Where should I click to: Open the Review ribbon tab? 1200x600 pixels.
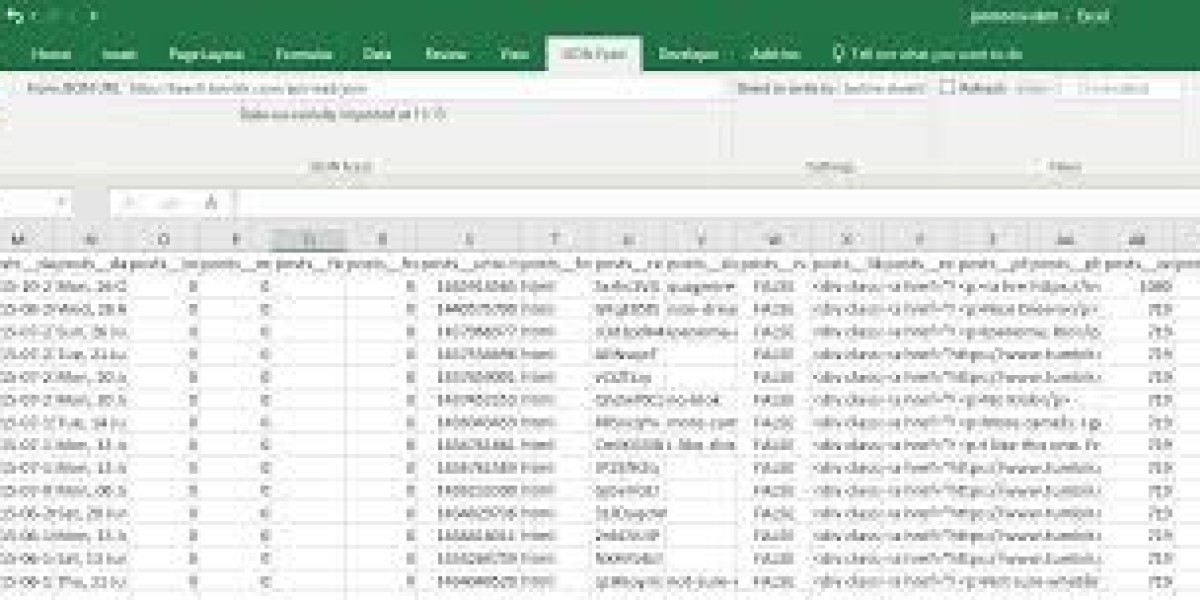tap(446, 54)
